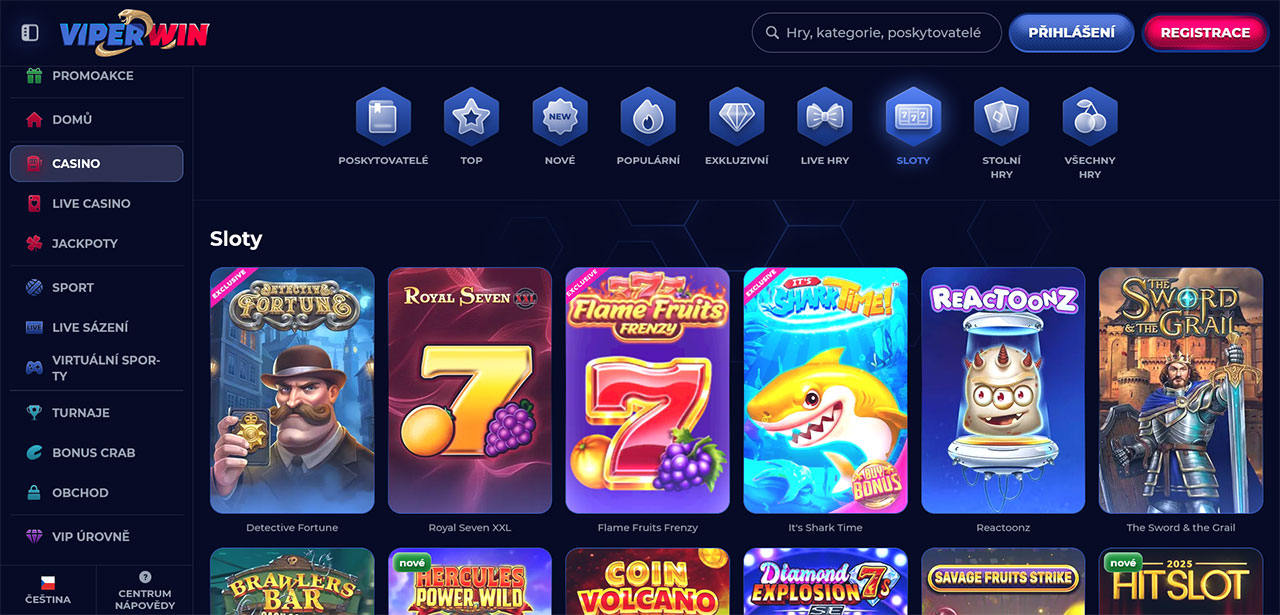Open the Poskytovatelé category icon
The image size is (1280, 615).
pyautogui.click(x=383, y=117)
